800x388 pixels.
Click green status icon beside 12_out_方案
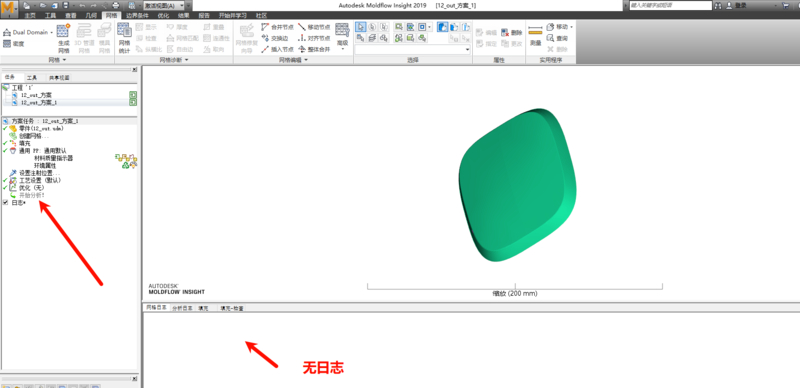(x=133, y=95)
